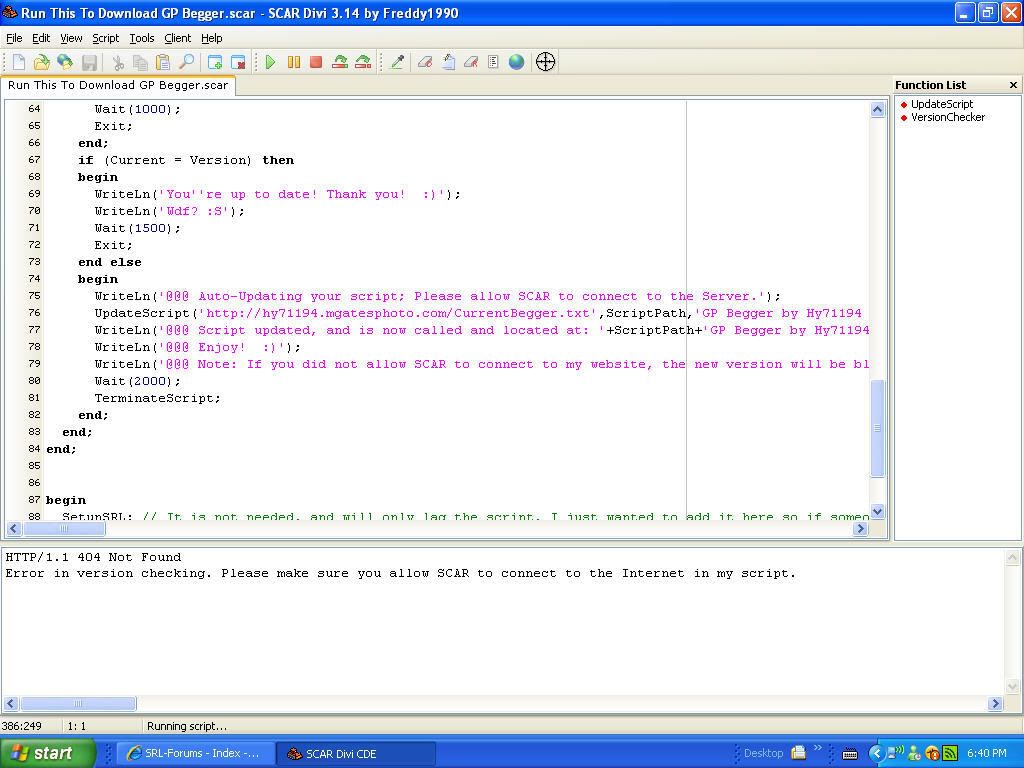Close the current tab via toolbar icon

pyautogui.click(x=238, y=62)
